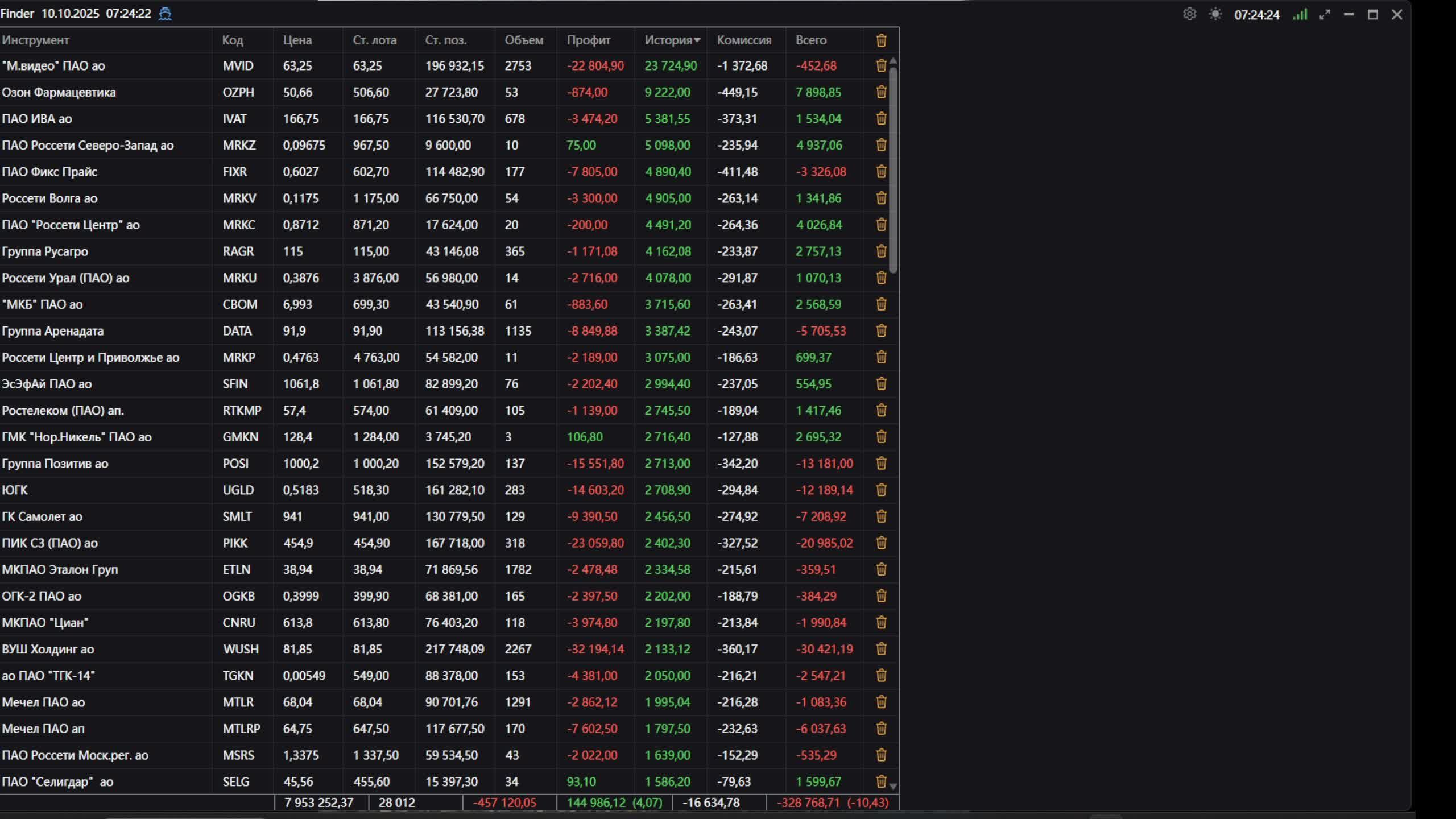Sort the table by the Всего column
This screenshot has width=1456, height=819.
point(810,40)
